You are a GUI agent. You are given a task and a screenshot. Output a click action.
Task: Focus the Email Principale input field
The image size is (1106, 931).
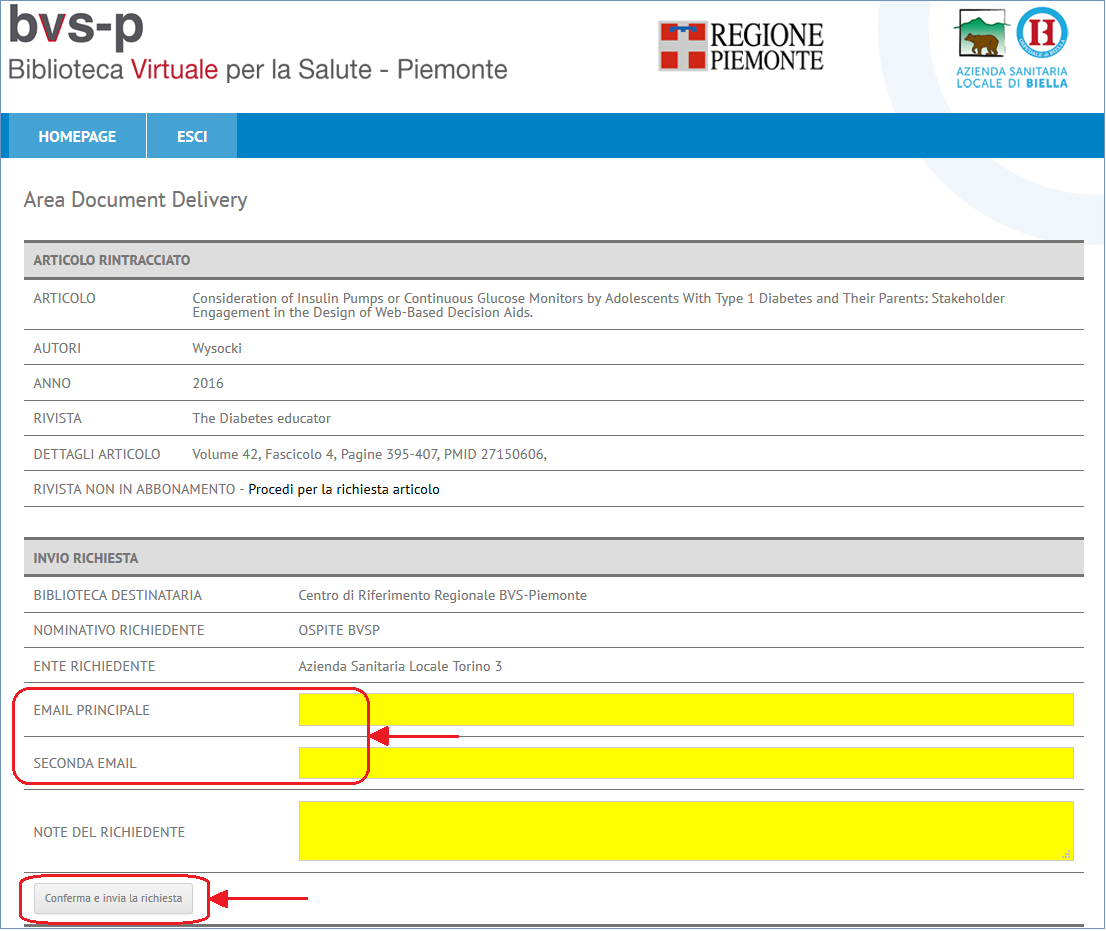(x=686, y=710)
